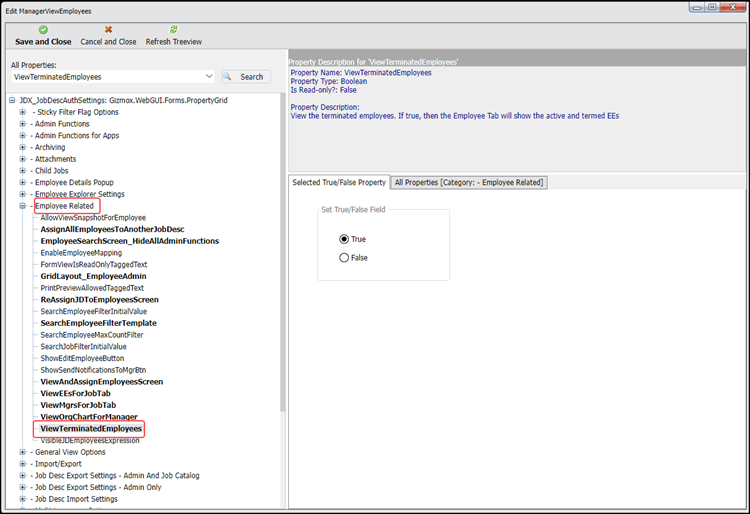Select AssignAllEmployeesToAnotherJobDesc property
Image resolution: width=750 pixels, height=514 pixels.
pos(112,229)
